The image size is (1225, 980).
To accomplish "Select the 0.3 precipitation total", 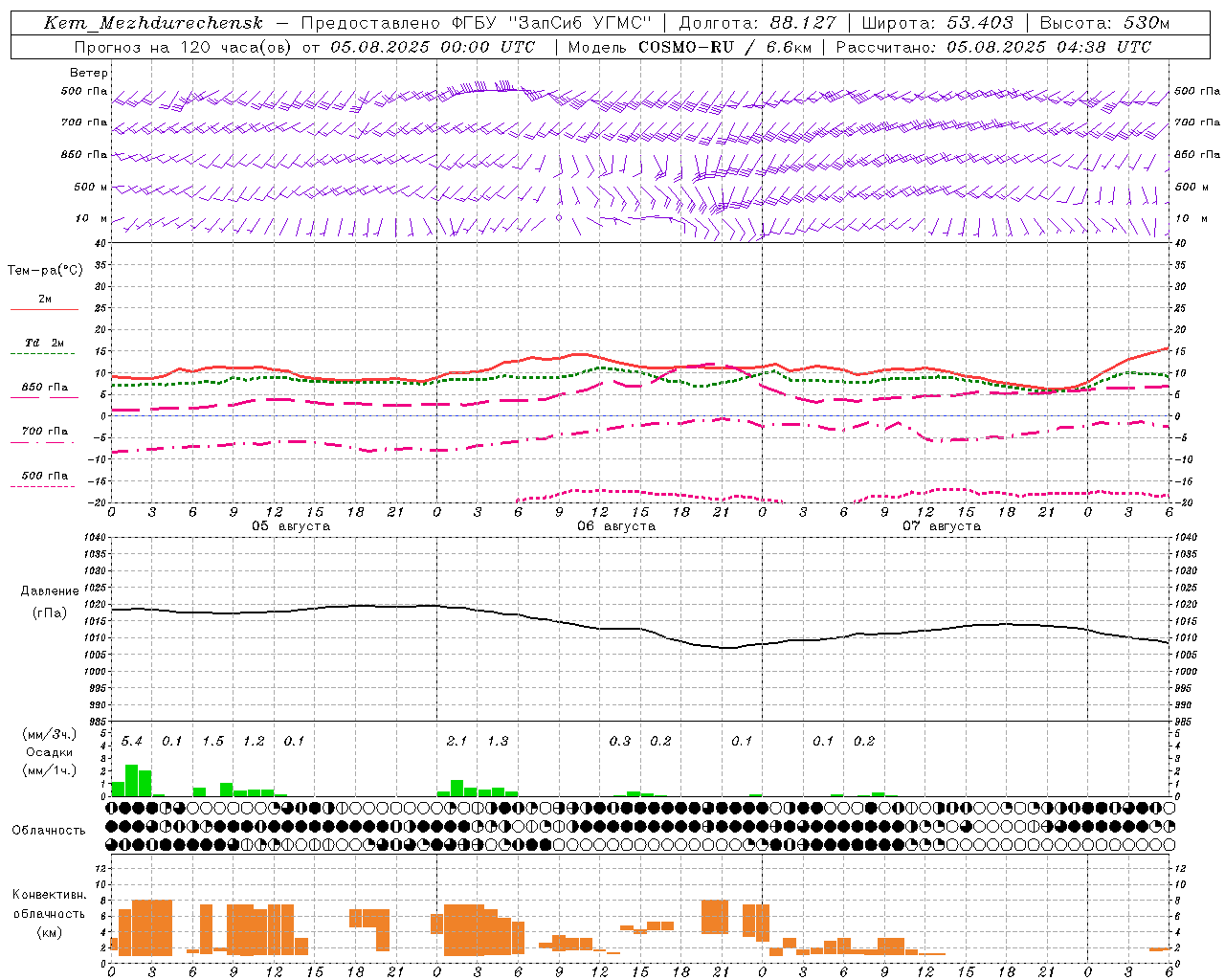I will [620, 742].
